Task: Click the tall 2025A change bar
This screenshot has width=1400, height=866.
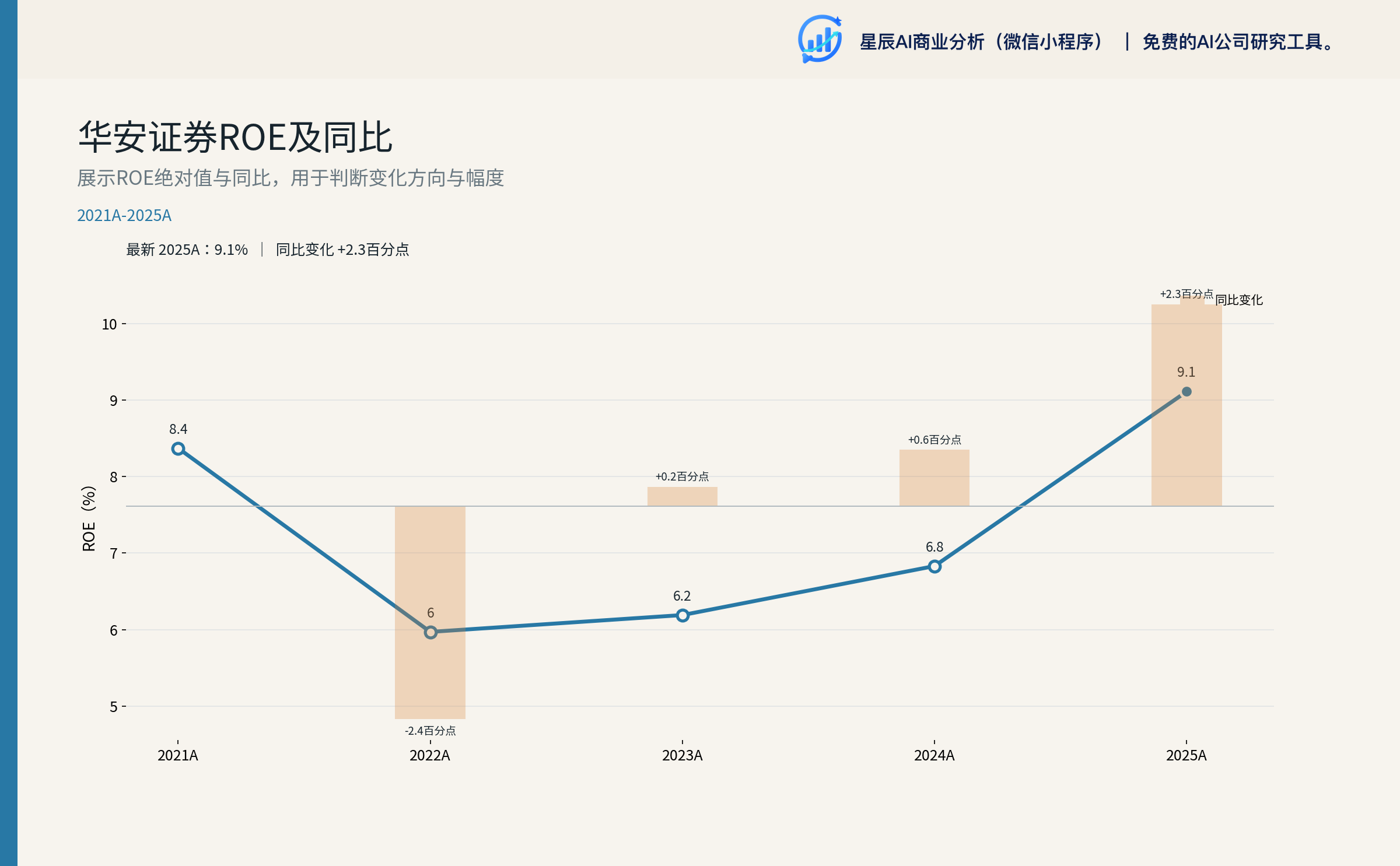Action: [x=1186, y=405]
